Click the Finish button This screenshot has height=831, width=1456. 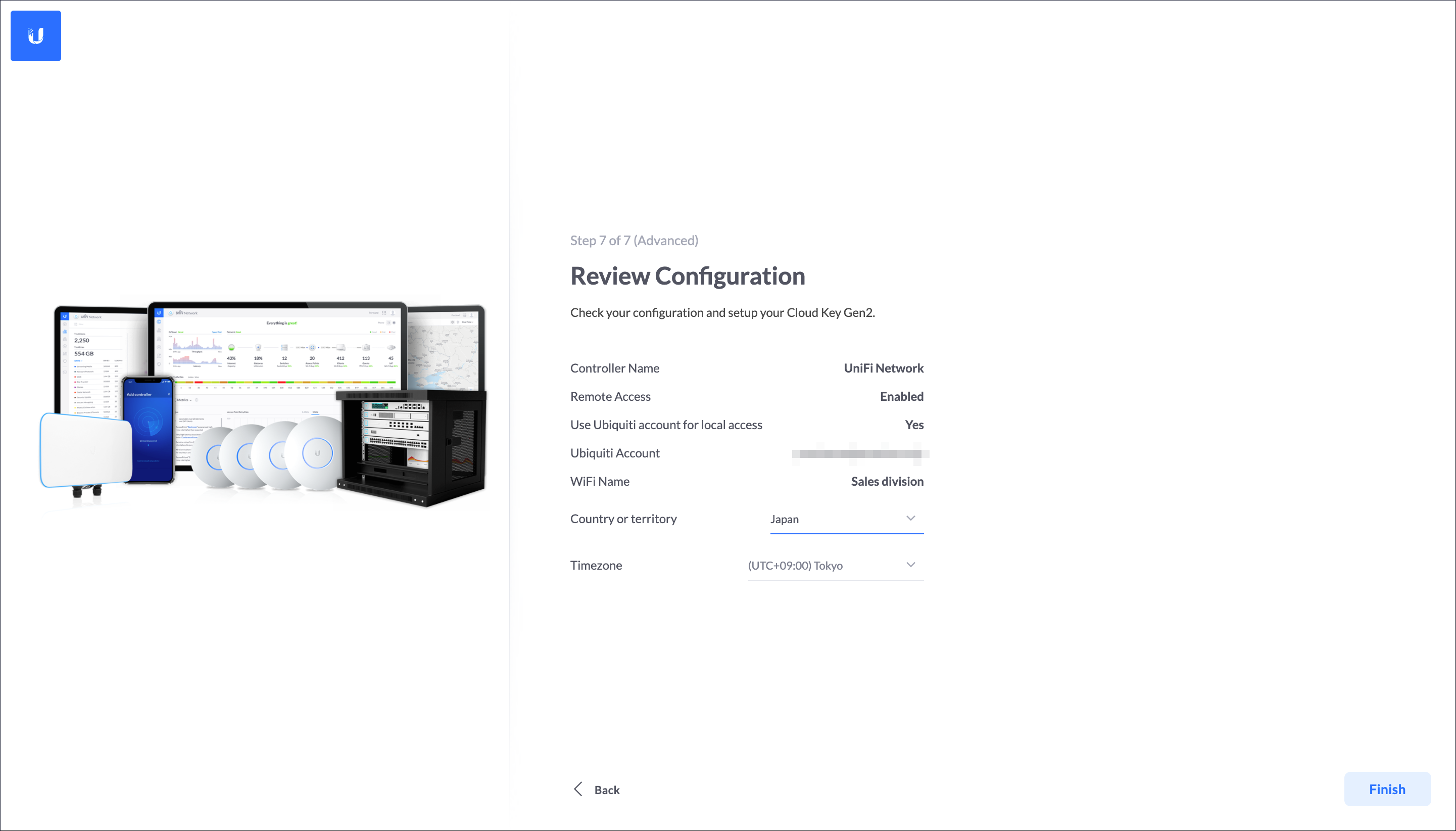click(1387, 790)
